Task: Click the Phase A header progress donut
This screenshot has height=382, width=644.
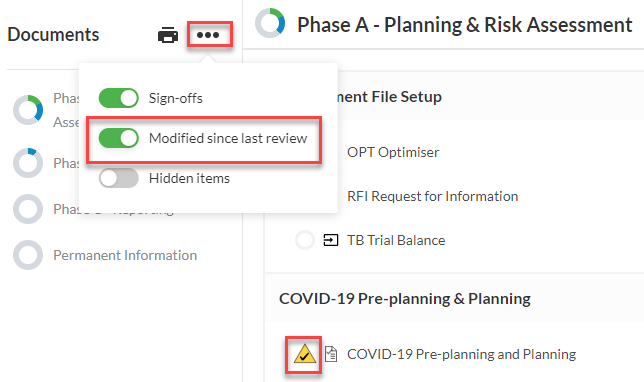Action: click(270, 23)
